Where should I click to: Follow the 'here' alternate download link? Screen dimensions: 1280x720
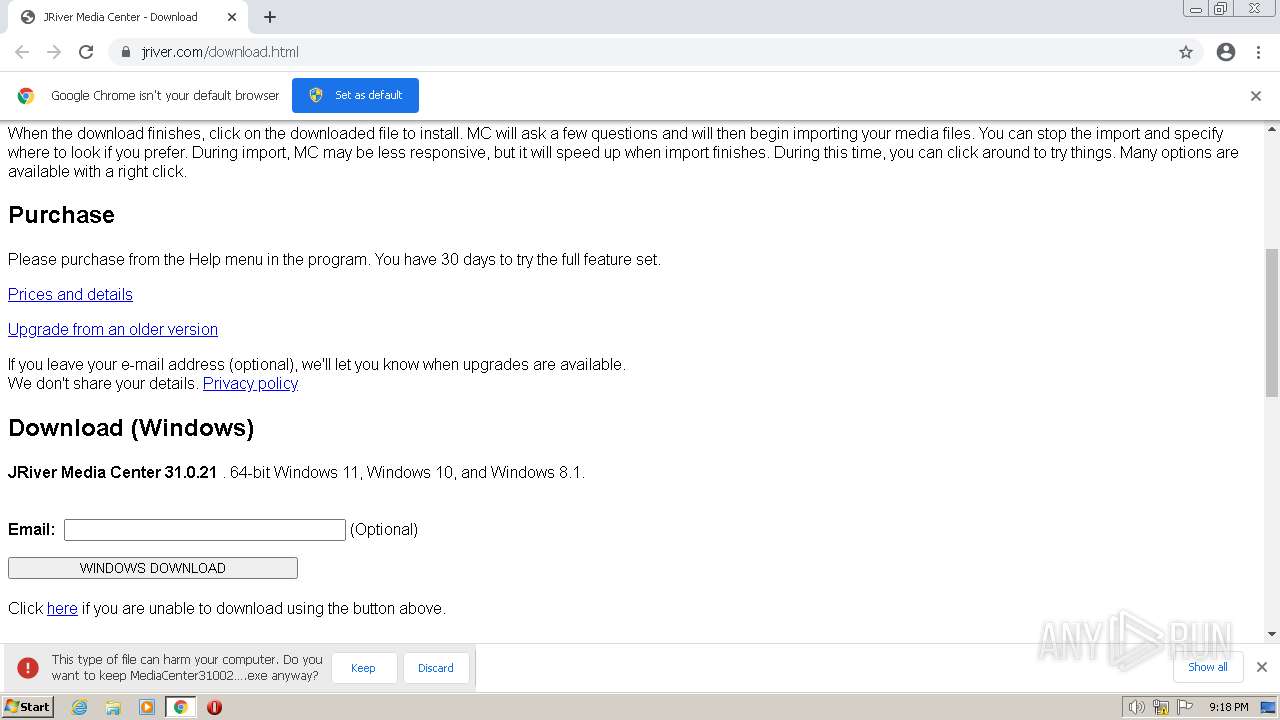[x=62, y=608]
